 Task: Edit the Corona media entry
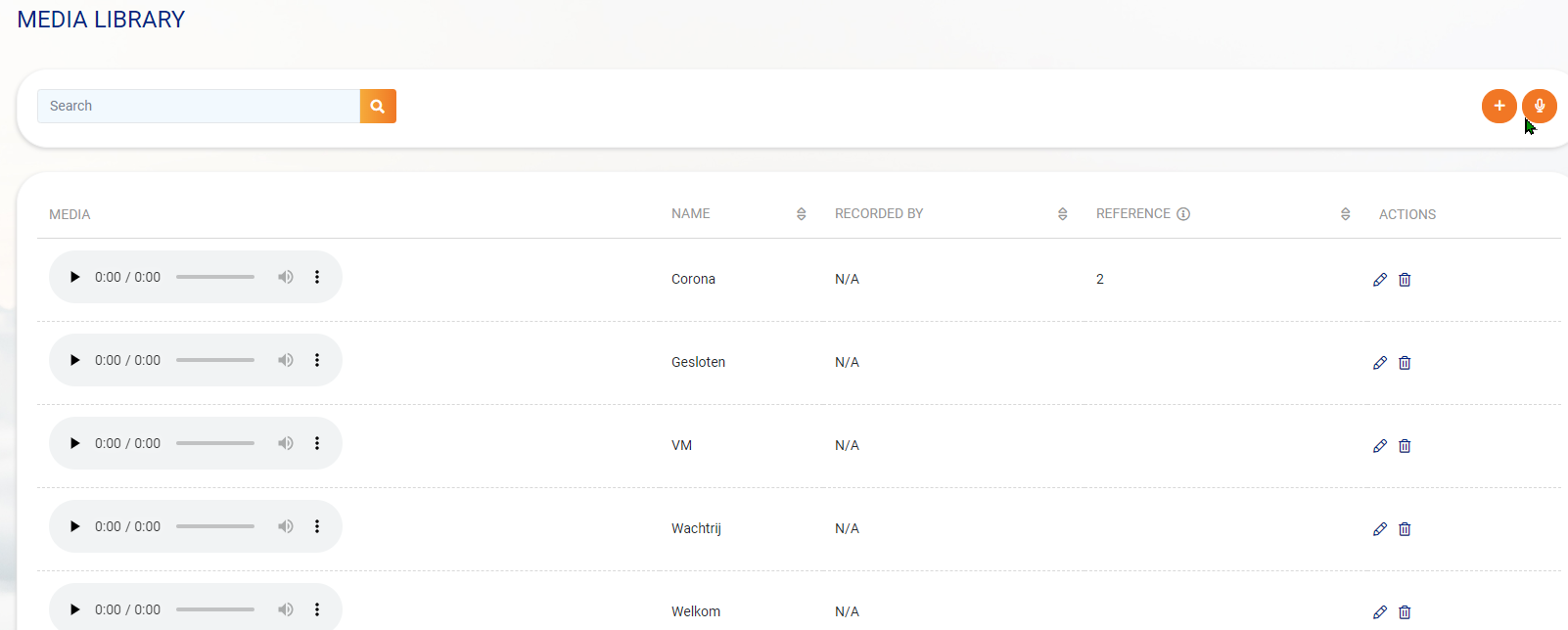1380,280
